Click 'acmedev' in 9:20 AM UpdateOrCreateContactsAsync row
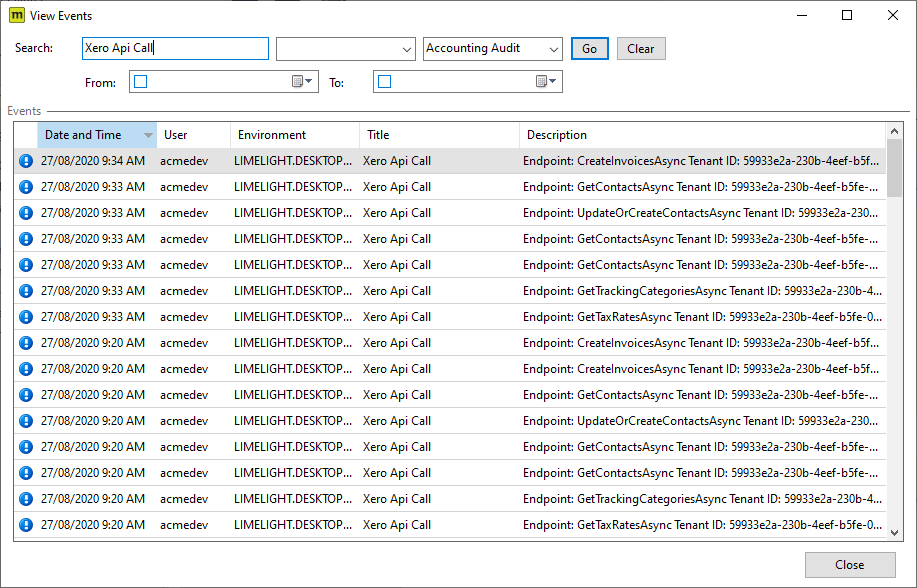917x588 pixels. click(184, 421)
